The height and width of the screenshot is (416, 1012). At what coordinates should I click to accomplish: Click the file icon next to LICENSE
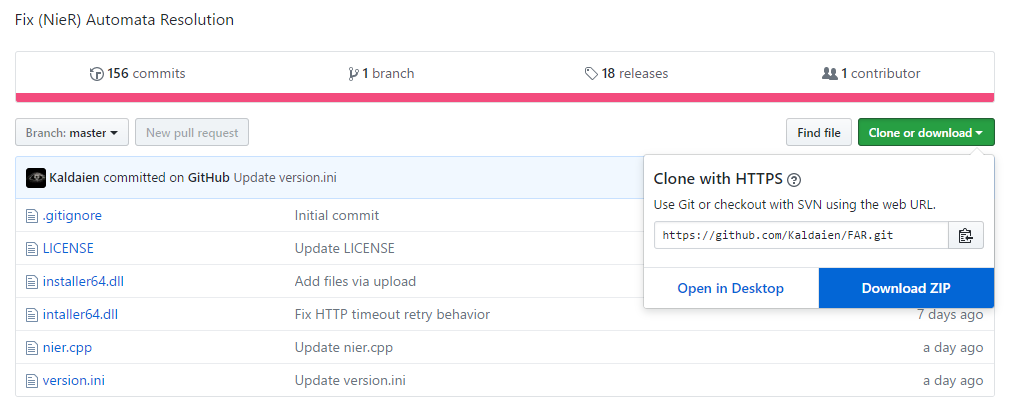(x=31, y=248)
